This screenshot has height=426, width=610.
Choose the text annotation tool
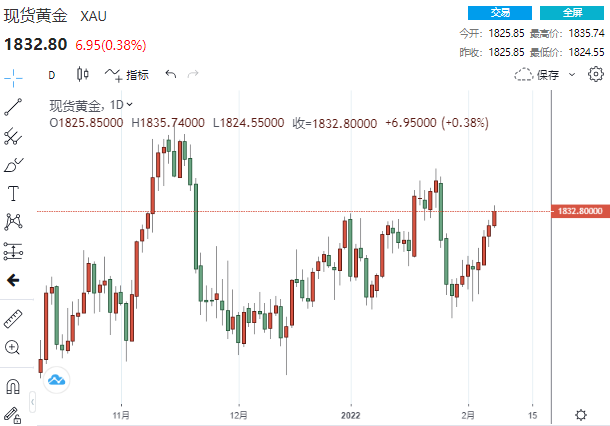point(13,193)
